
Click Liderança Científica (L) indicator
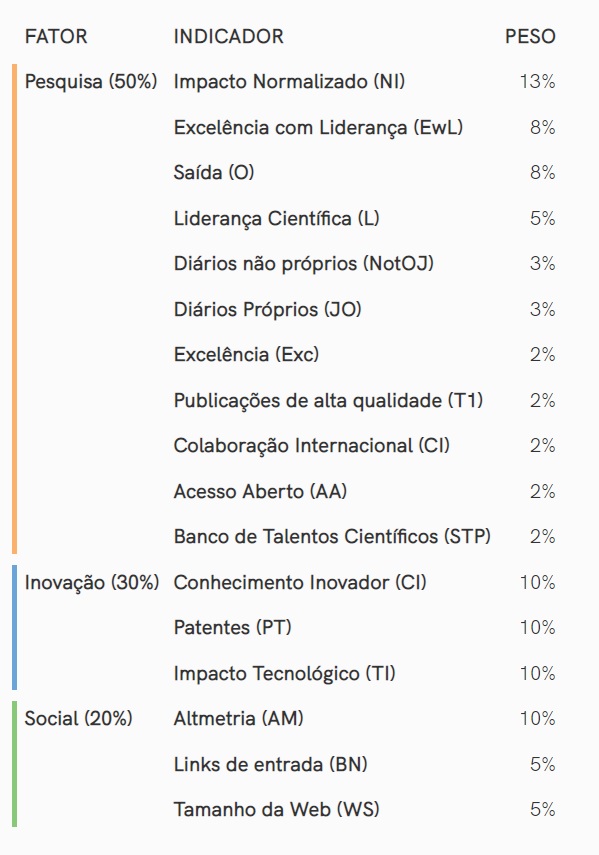(x=276, y=219)
